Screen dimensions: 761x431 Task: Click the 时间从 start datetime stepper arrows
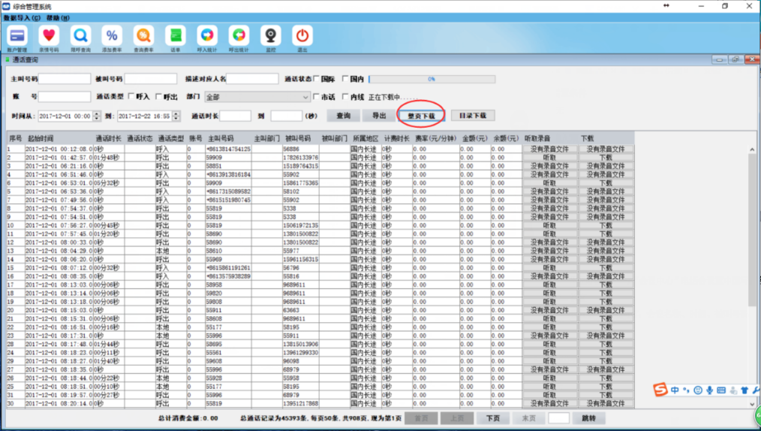97,116
